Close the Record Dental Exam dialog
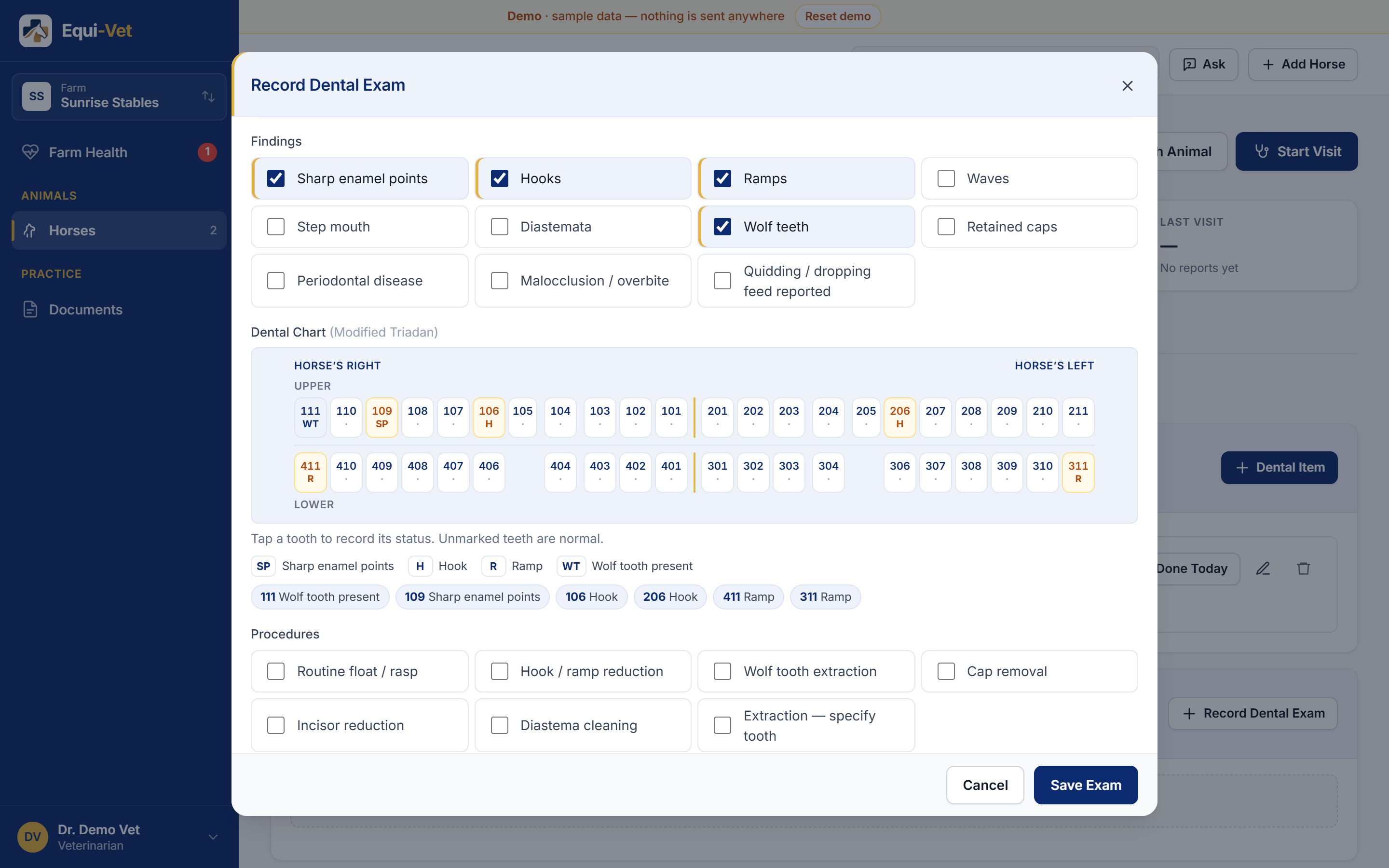 (1127, 86)
